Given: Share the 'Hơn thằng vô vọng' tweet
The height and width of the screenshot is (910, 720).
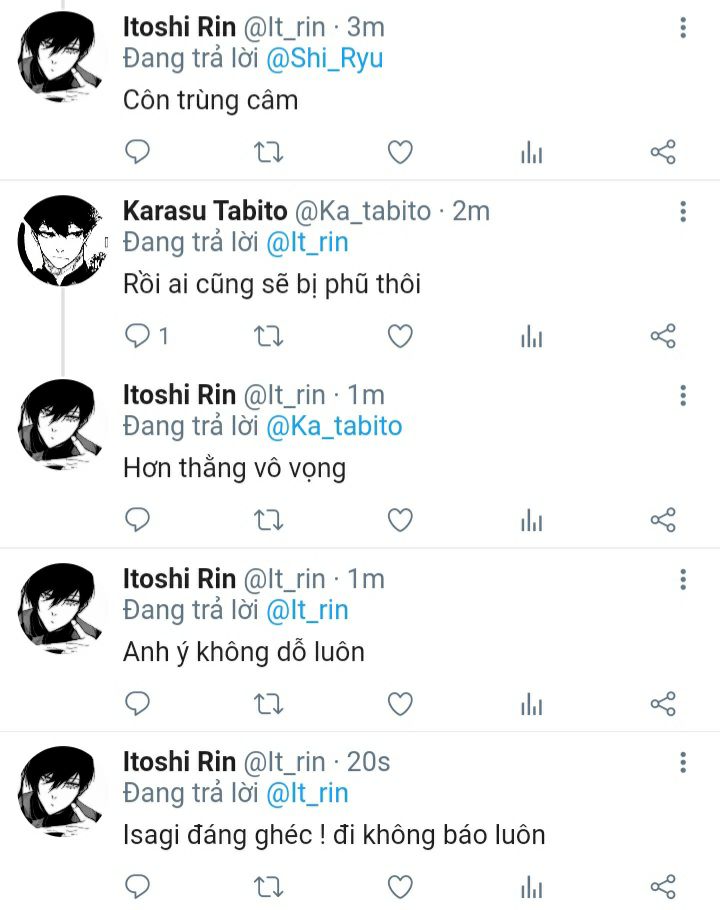Looking at the screenshot, I should coord(663,520).
